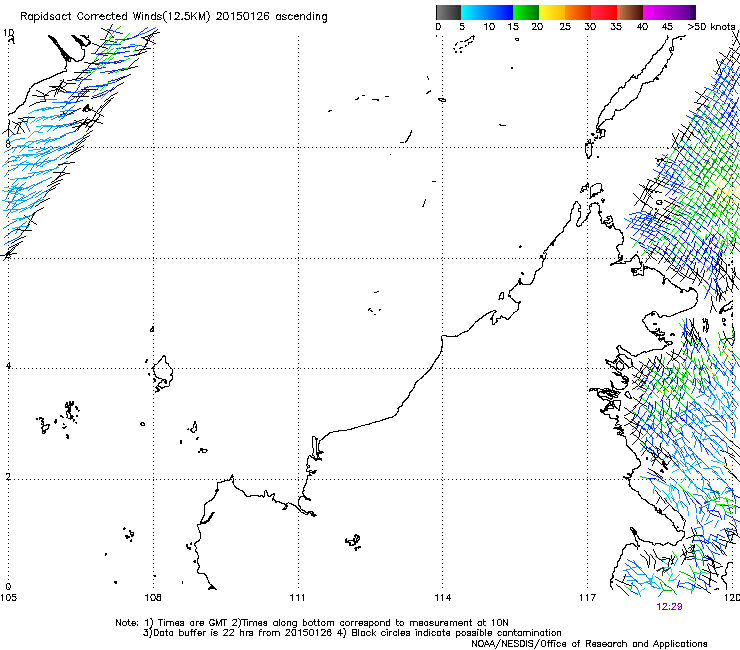740x650 pixels.
Task: Click the latitude axis label '8'
Action: [8, 144]
